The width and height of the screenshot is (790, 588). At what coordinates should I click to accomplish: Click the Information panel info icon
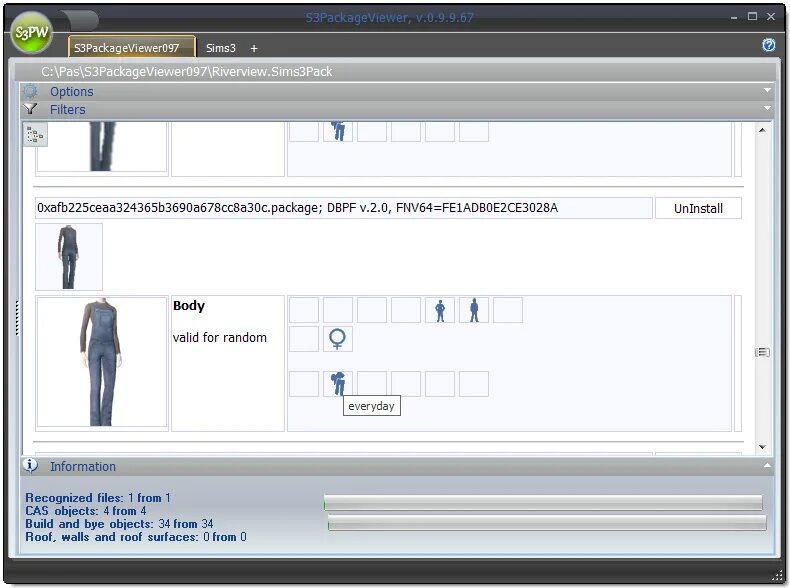(30, 466)
